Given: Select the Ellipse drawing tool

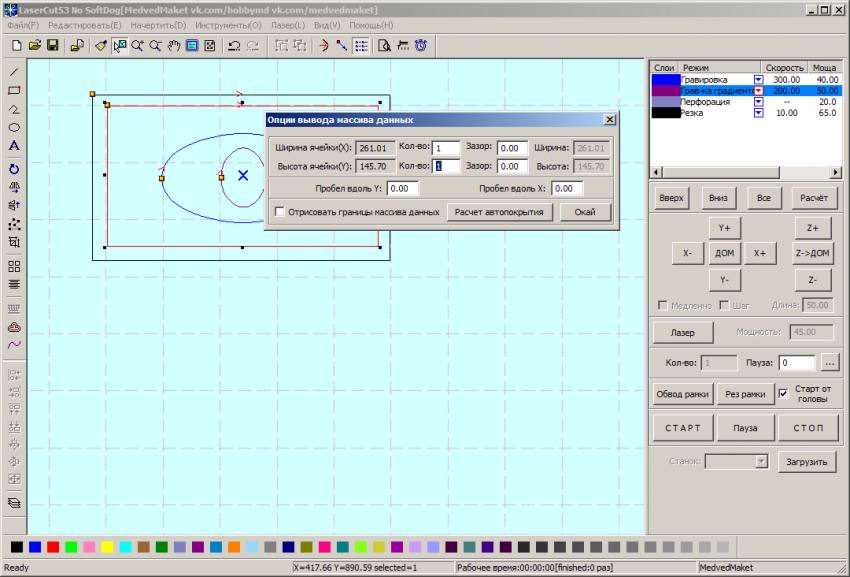Looking at the screenshot, I should pyautogui.click(x=14, y=128).
